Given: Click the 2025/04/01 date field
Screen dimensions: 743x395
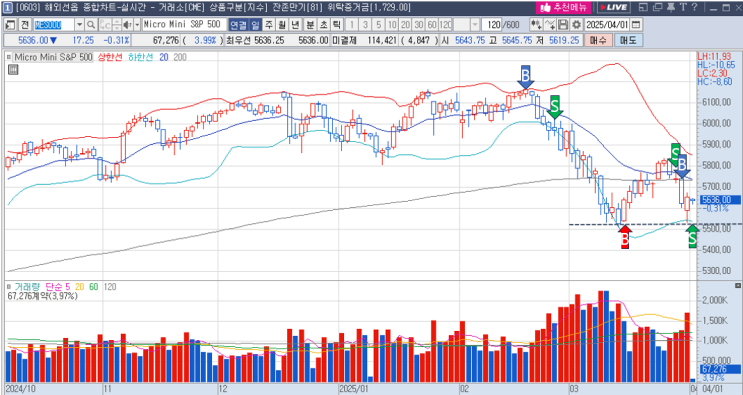Looking at the screenshot, I should (607, 25).
